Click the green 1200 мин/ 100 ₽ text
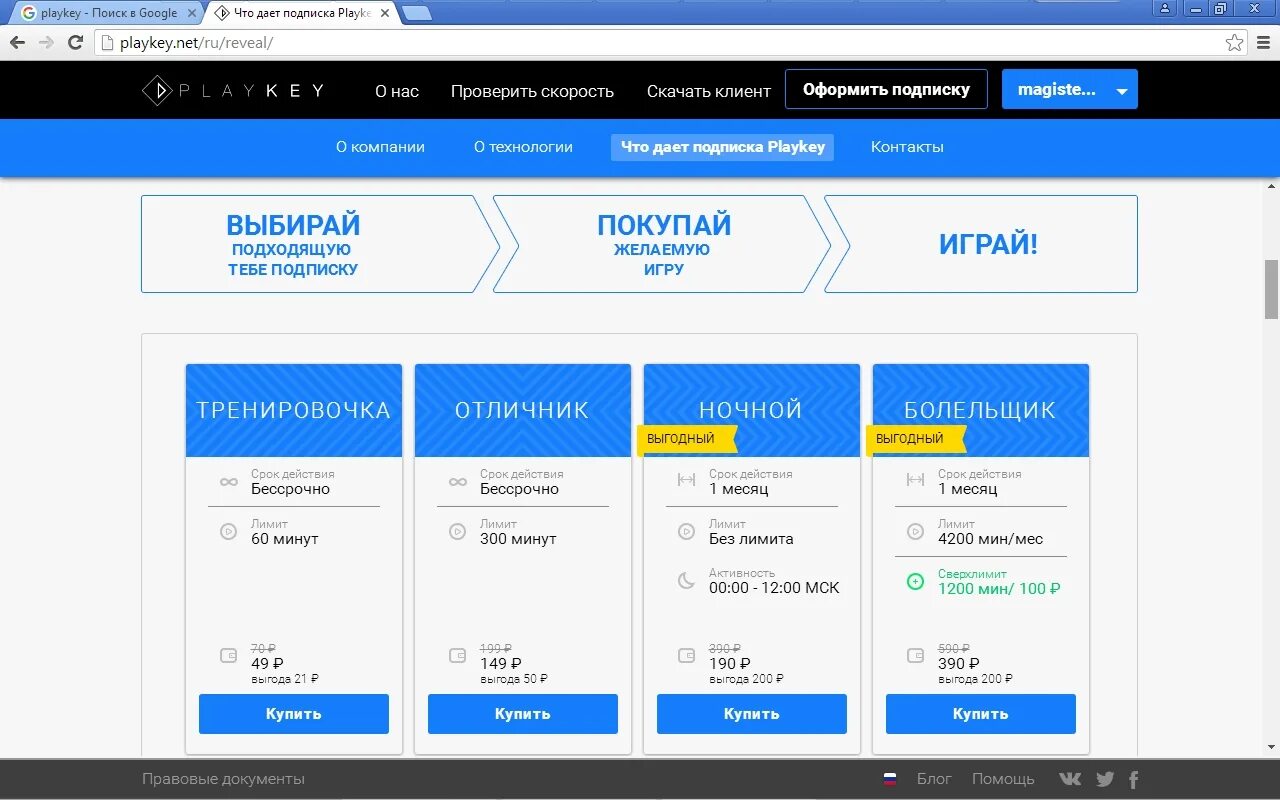 999,588
